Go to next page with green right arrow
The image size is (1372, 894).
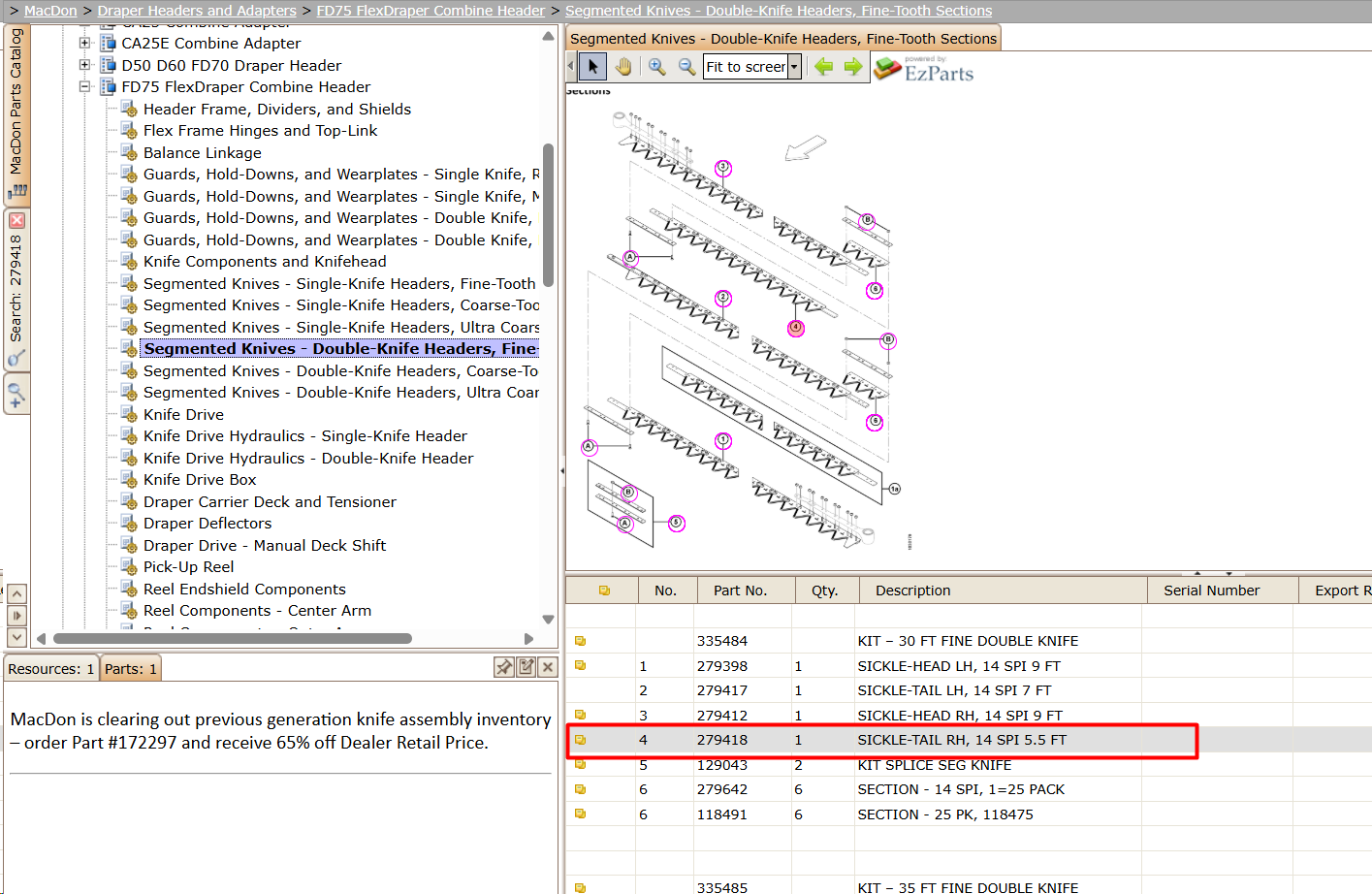tap(853, 67)
